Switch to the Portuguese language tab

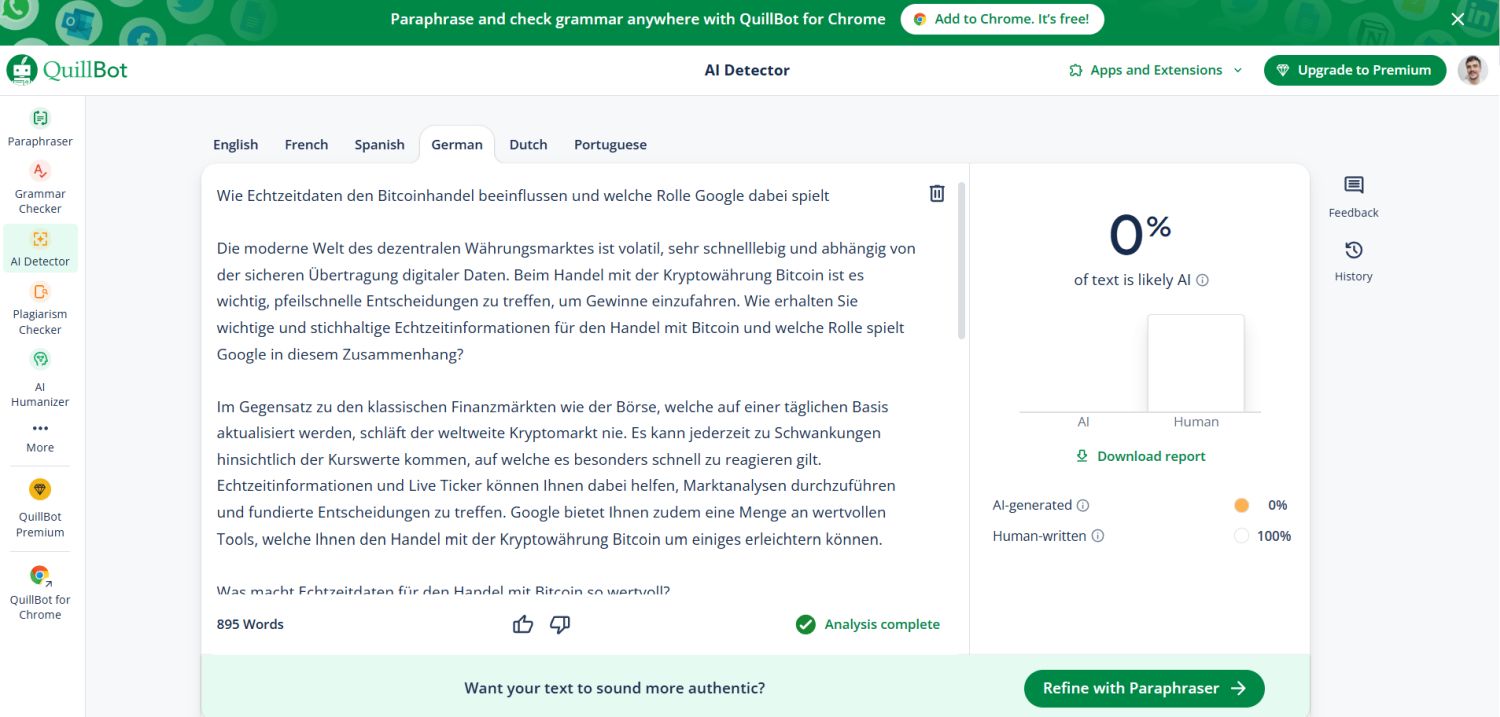click(610, 145)
